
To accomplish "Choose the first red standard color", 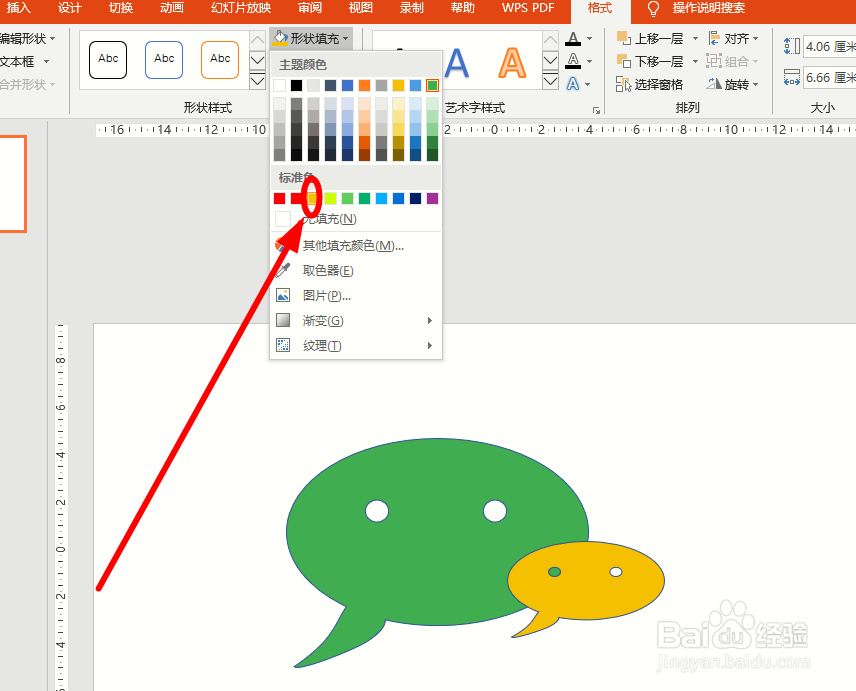I will (280, 198).
